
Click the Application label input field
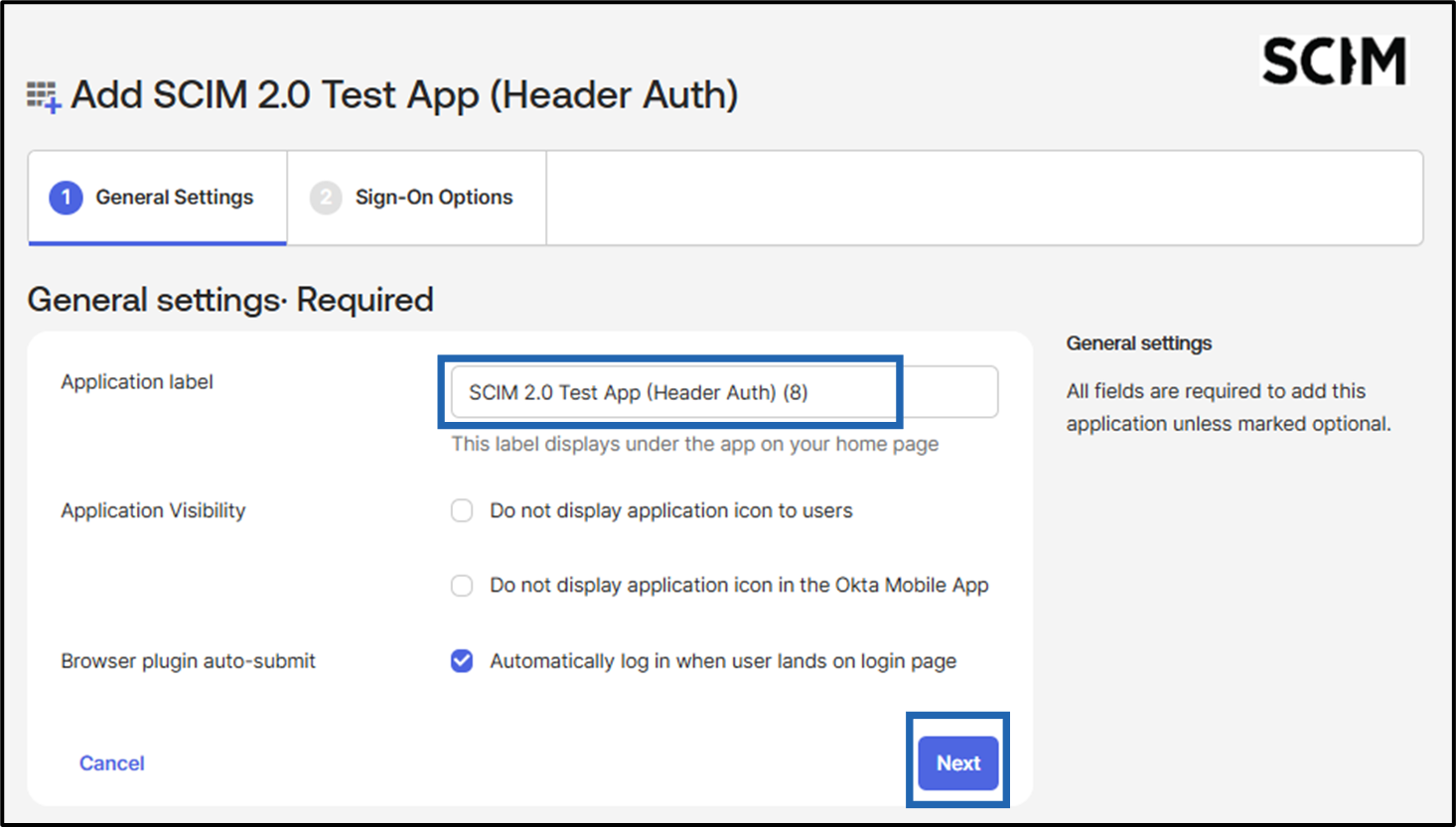[x=724, y=392]
